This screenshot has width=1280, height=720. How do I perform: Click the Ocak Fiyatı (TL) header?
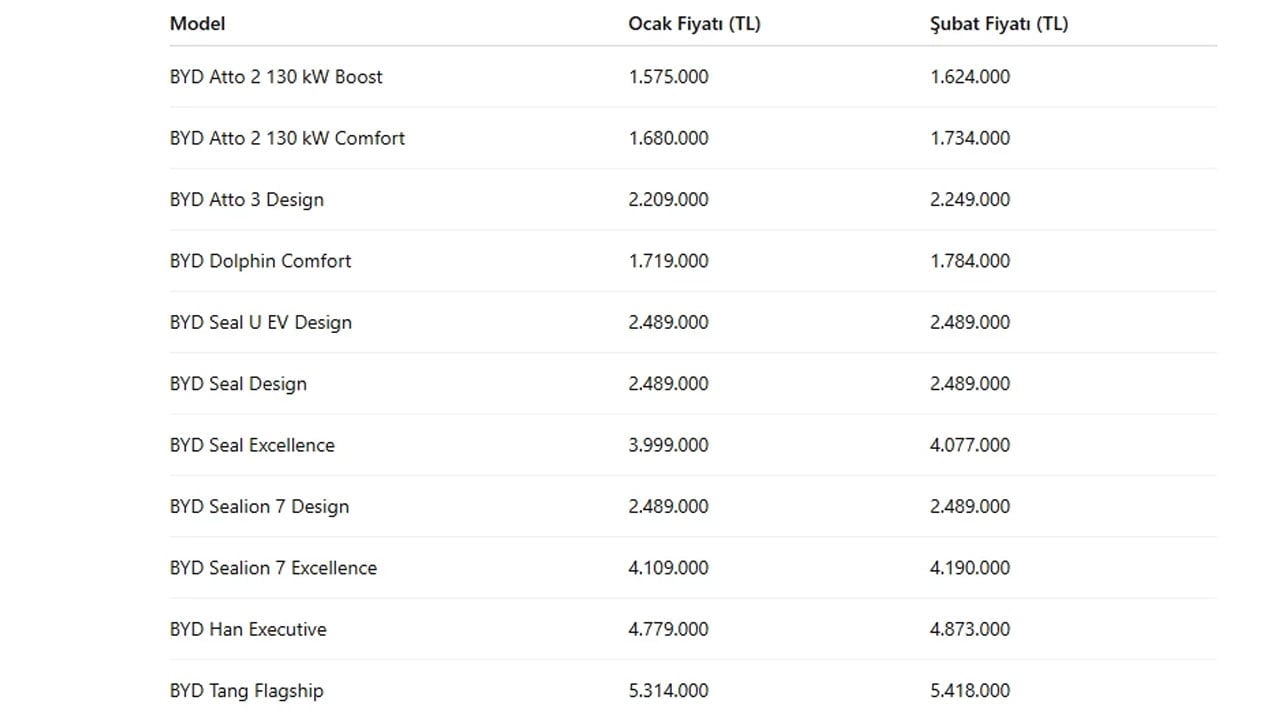coord(694,24)
